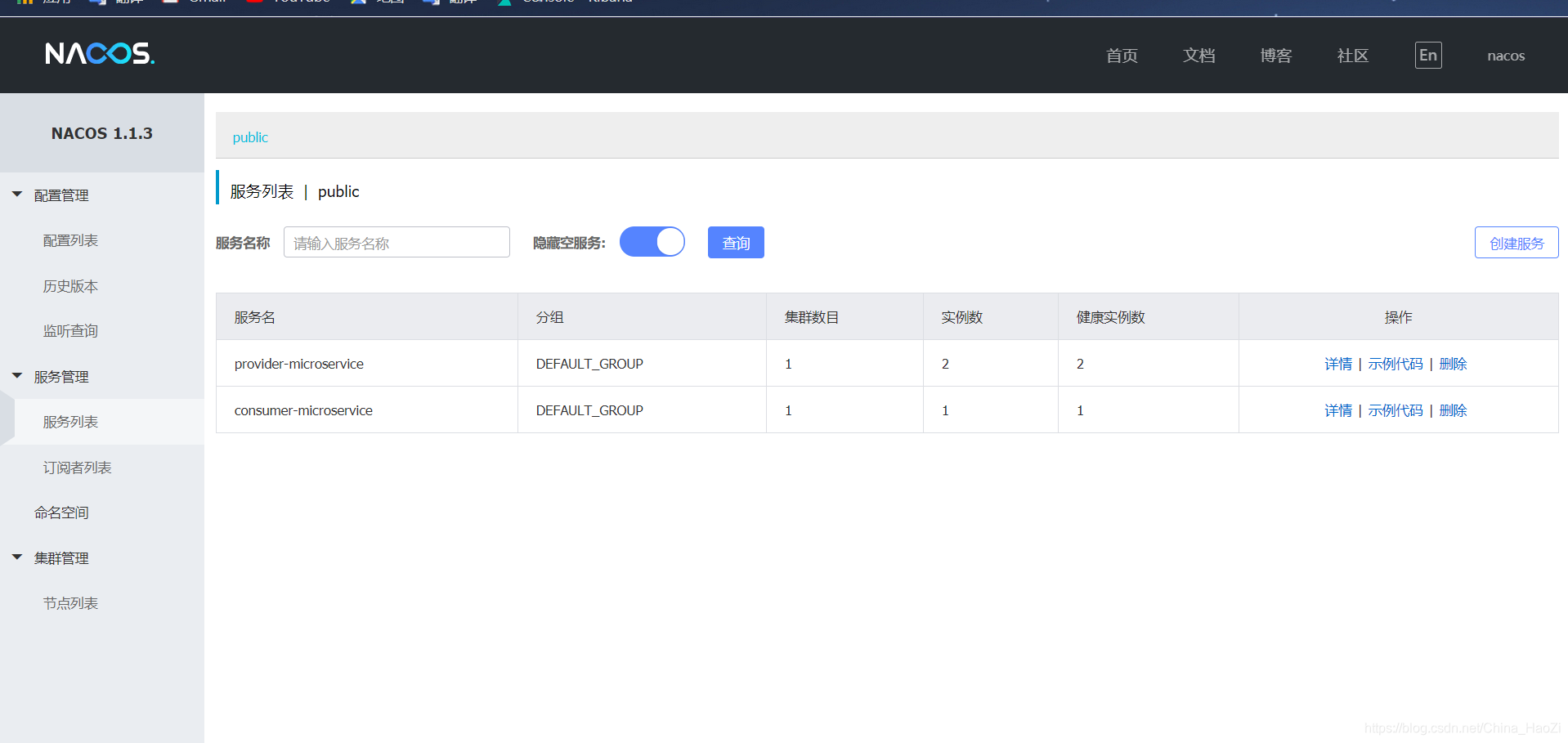Click the 创建服务 button
The height and width of the screenshot is (743, 1568).
pyautogui.click(x=1516, y=243)
